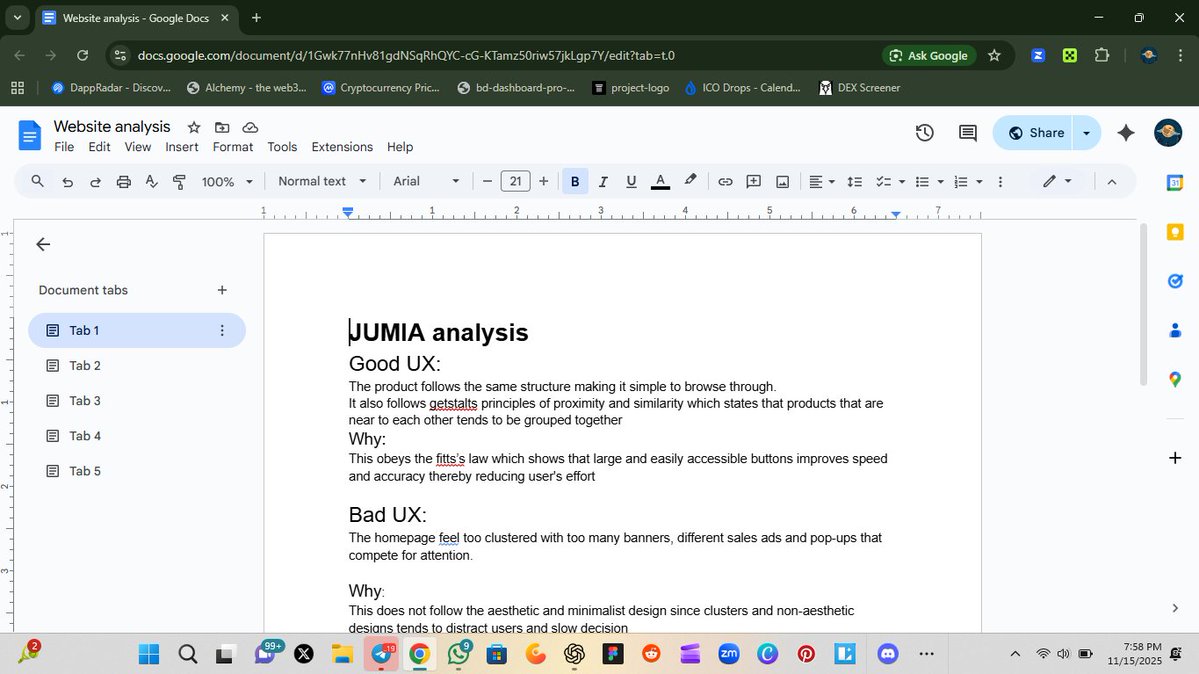This screenshot has height=674, width=1199.
Task: Open the highlight color picker
Action: tap(690, 181)
